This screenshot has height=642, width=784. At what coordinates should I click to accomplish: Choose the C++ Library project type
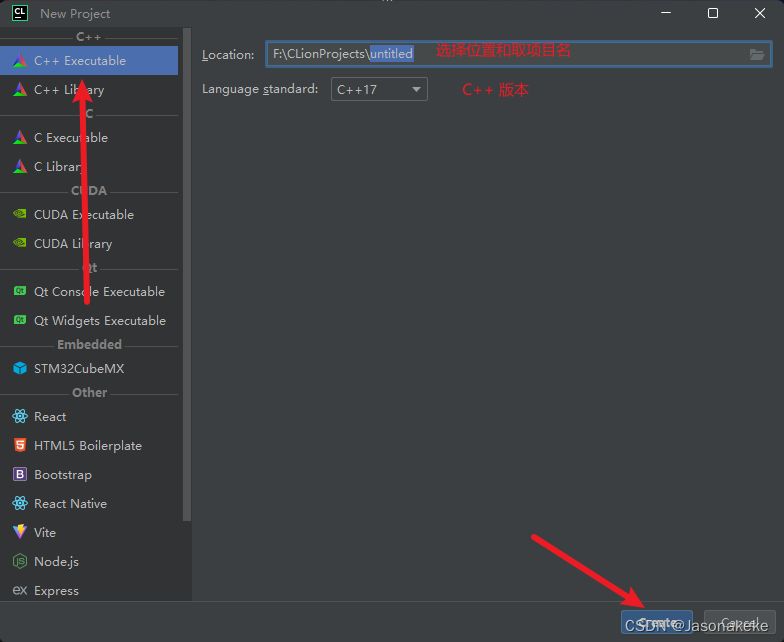pos(89,90)
